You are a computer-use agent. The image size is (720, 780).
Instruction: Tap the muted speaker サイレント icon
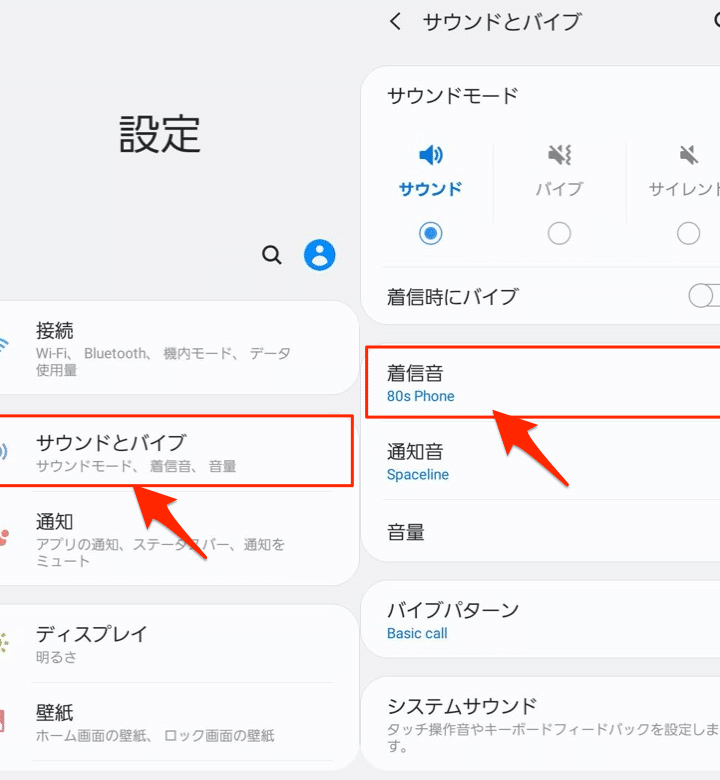689,155
